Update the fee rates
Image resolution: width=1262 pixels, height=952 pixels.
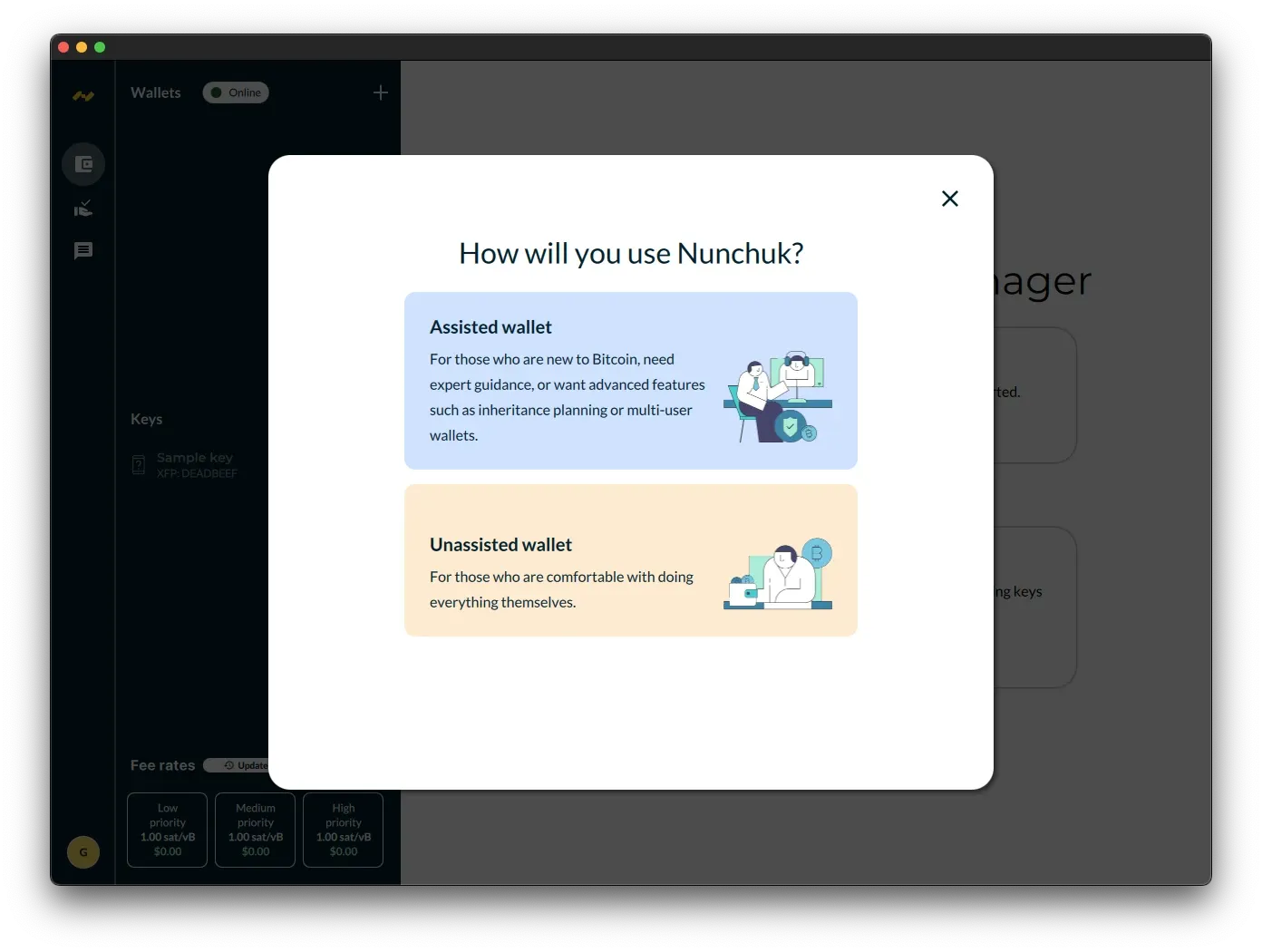(238, 765)
